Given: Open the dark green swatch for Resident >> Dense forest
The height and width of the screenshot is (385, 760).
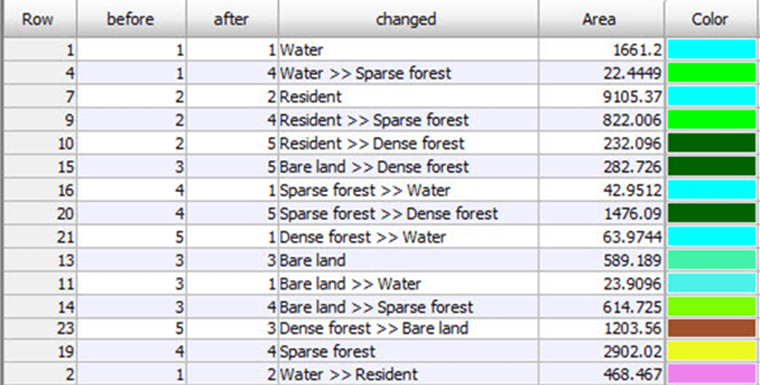Looking at the screenshot, I should pyautogui.click(x=712, y=143).
